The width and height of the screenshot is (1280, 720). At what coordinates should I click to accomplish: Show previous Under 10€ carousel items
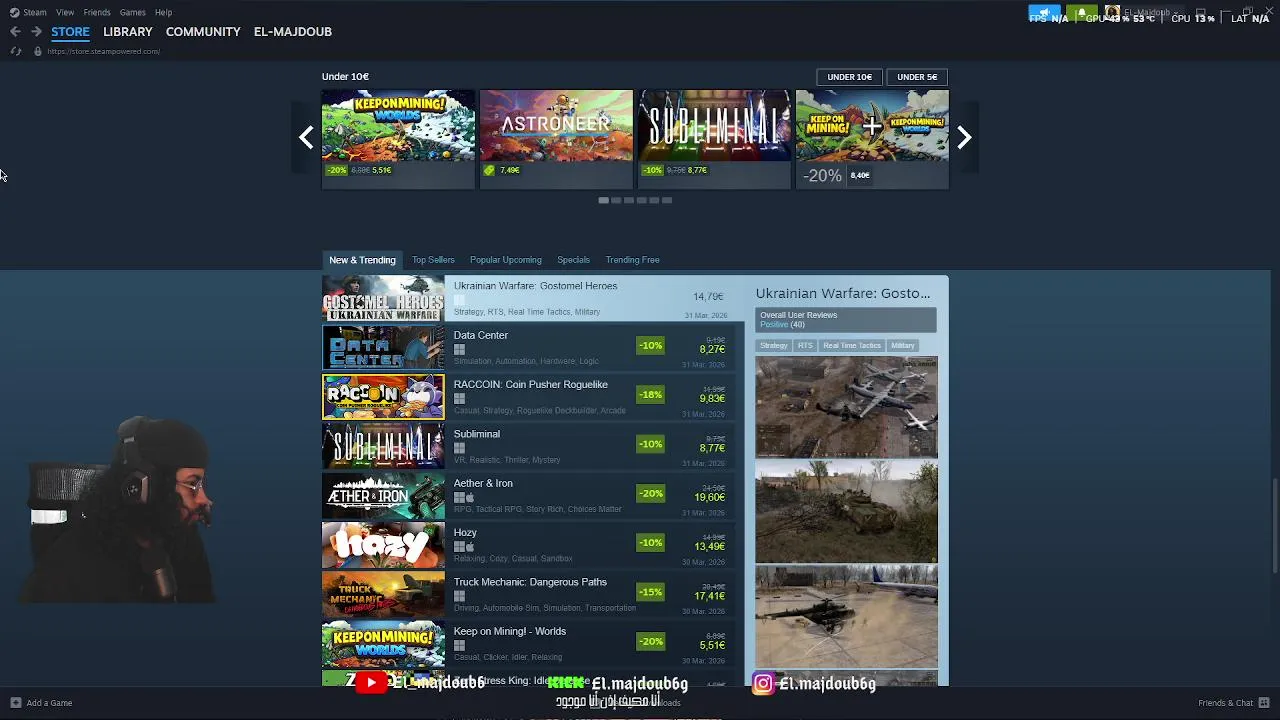306,138
